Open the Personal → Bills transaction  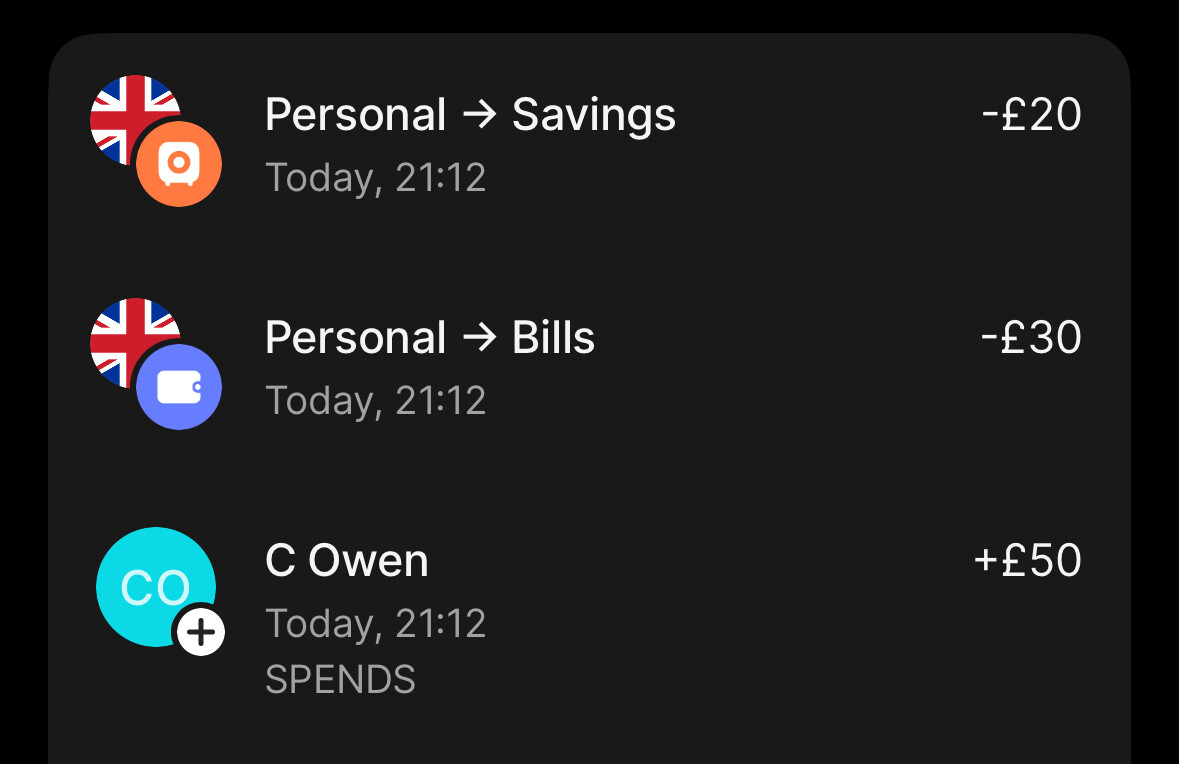pyautogui.click(x=590, y=365)
